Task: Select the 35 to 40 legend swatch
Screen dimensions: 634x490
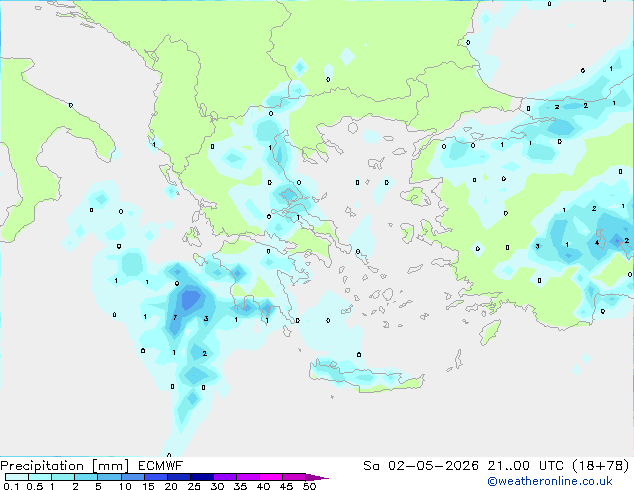Action: click(247, 477)
